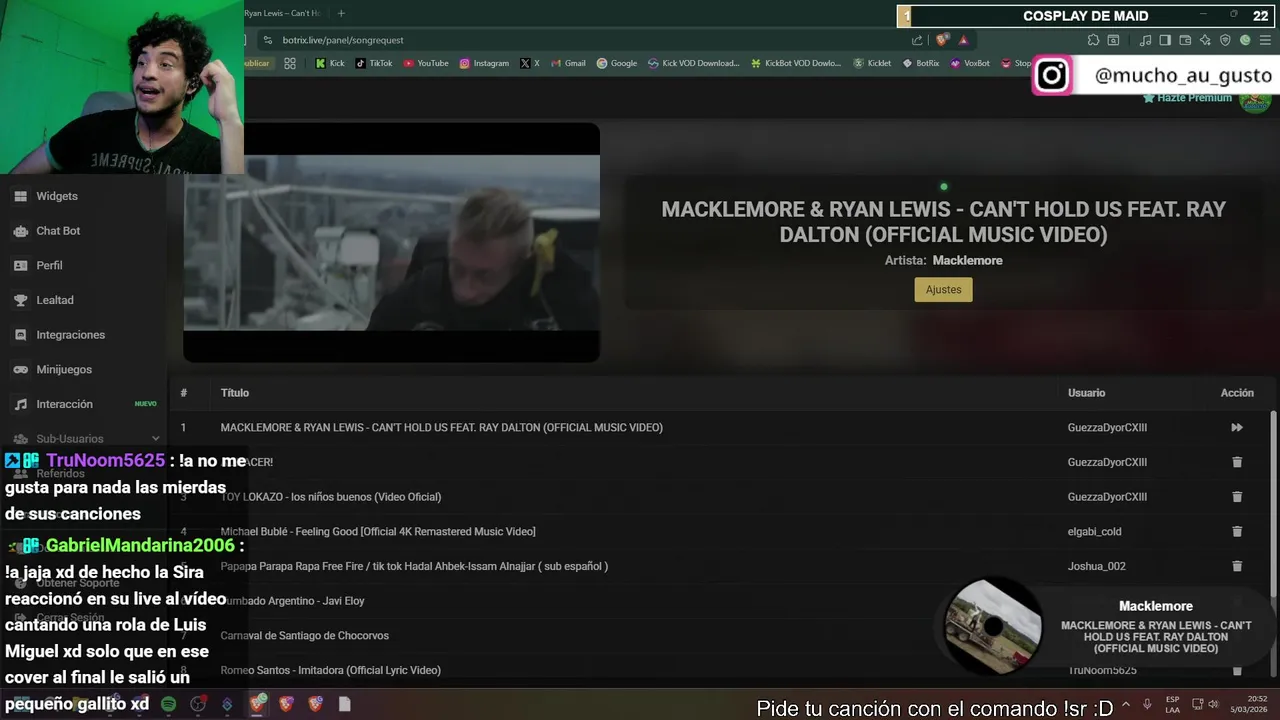The image size is (1280, 720).
Task: Open the Kicklet bookmark
Action: [x=871, y=63]
